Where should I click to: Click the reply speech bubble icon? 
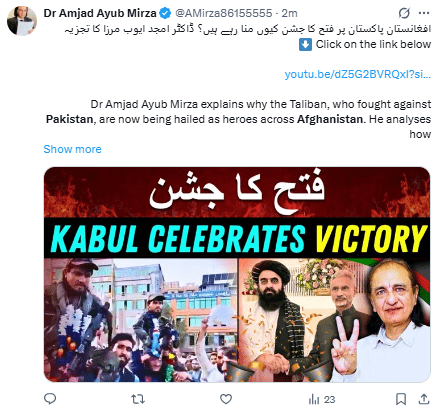click(x=50, y=399)
